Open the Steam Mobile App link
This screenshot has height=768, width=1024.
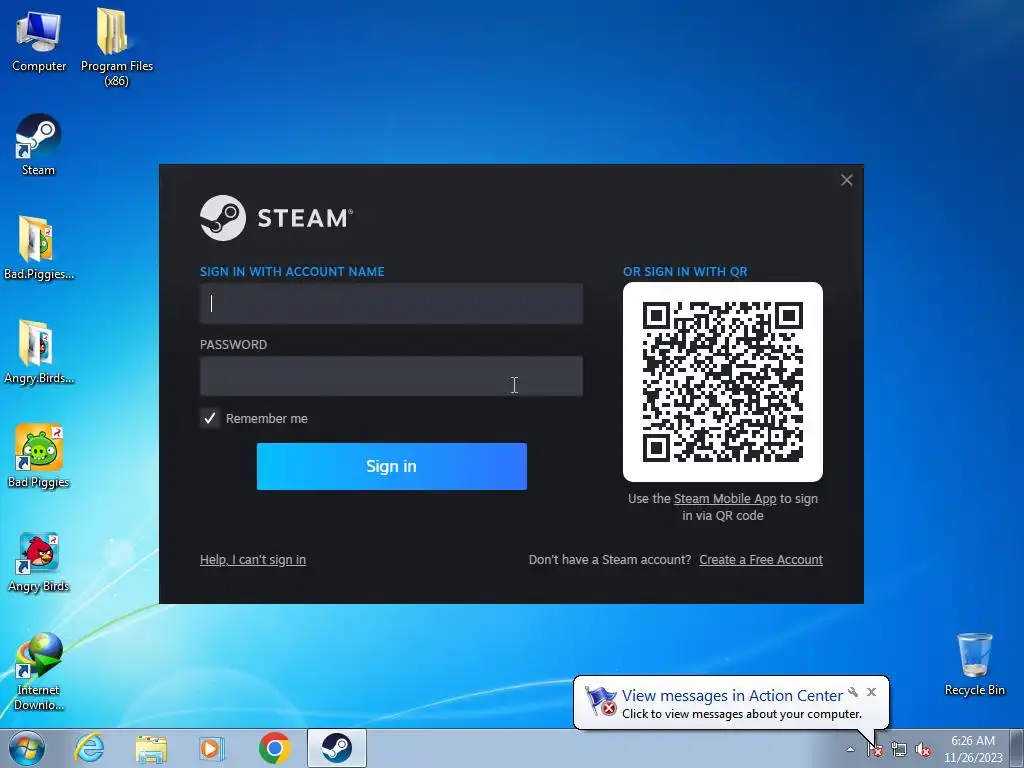point(725,499)
